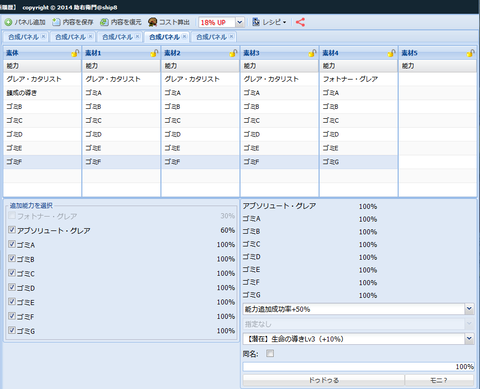Image resolution: width=480 pixels, height=389 pixels.
Task: Select ゴミG row in 素材4 column
Action: click(358, 162)
